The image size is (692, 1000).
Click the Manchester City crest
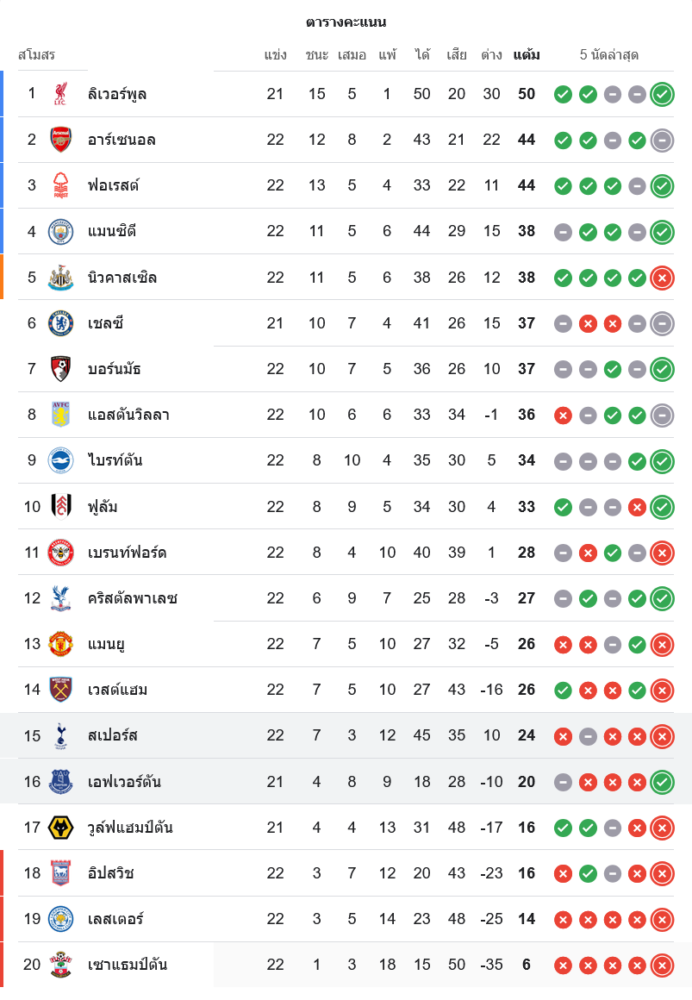tap(61, 232)
